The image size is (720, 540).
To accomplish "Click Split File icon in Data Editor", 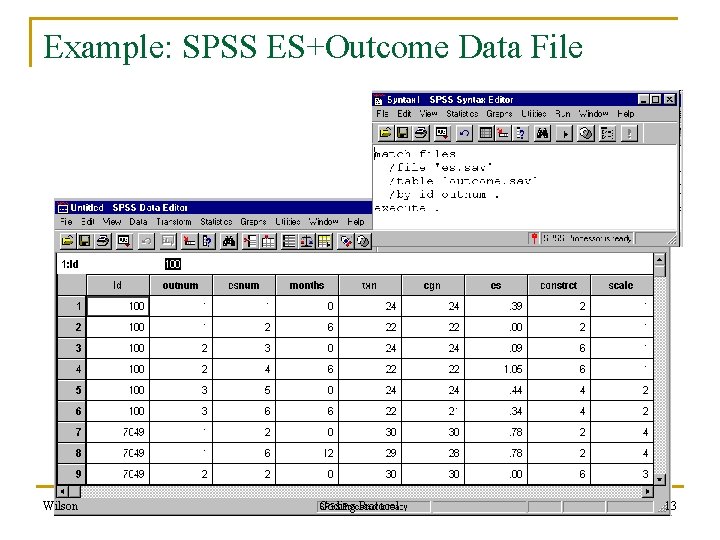I will point(289,241).
